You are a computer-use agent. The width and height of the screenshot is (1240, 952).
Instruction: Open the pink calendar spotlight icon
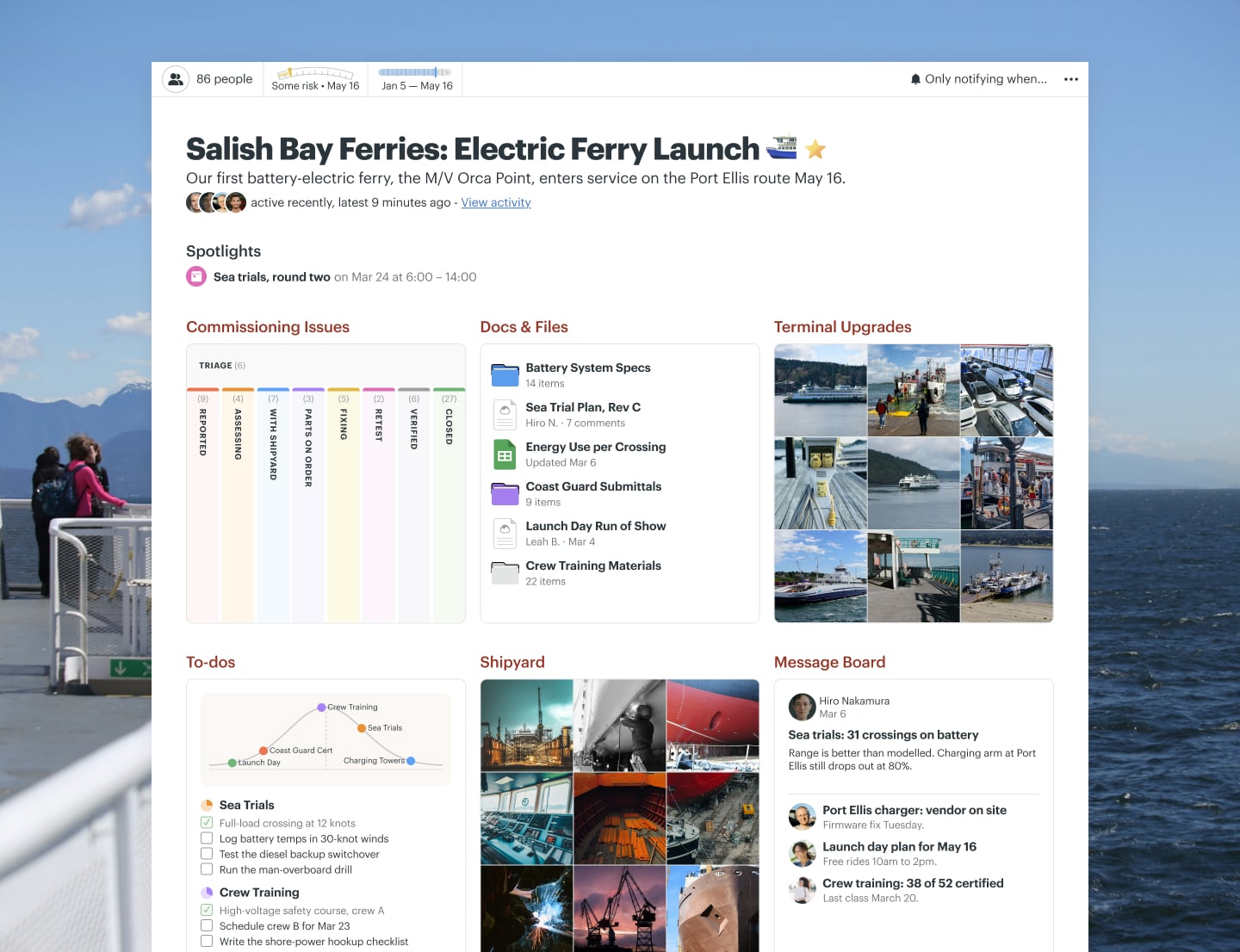196,276
